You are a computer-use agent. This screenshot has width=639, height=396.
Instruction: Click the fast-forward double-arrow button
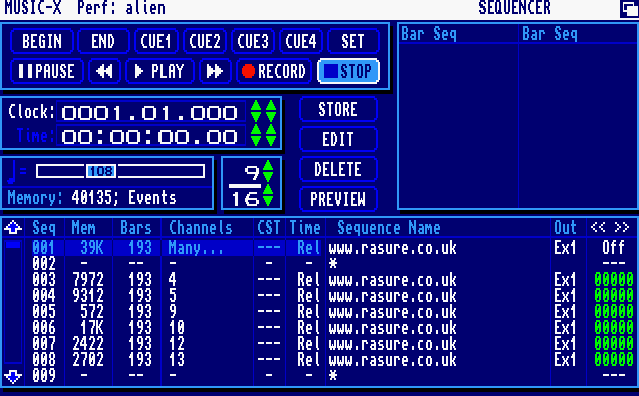215,71
